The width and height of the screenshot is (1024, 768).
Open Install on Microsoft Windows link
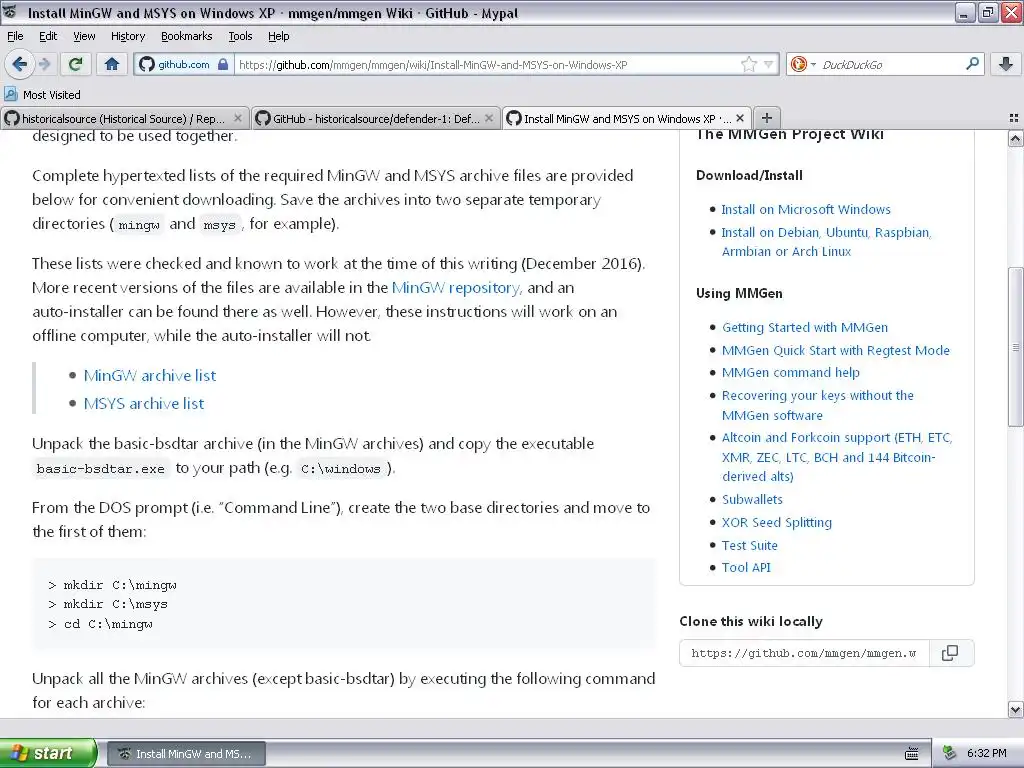coord(805,210)
